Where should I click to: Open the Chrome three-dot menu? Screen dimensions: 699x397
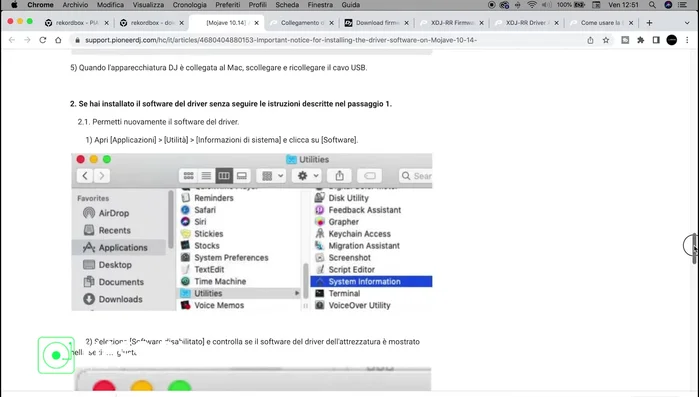pos(687,40)
